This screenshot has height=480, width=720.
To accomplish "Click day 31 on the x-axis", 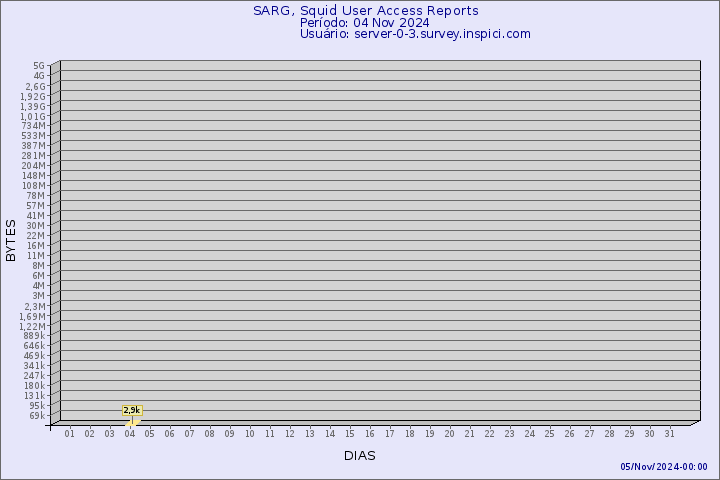I will coord(669,434).
